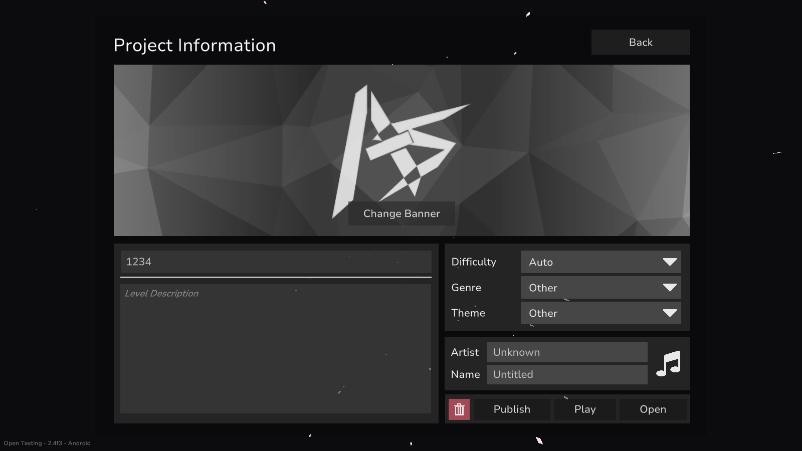Screen dimensions: 802x451
Task: Click the version text in the bottom-left corner
Action: tap(47, 443)
